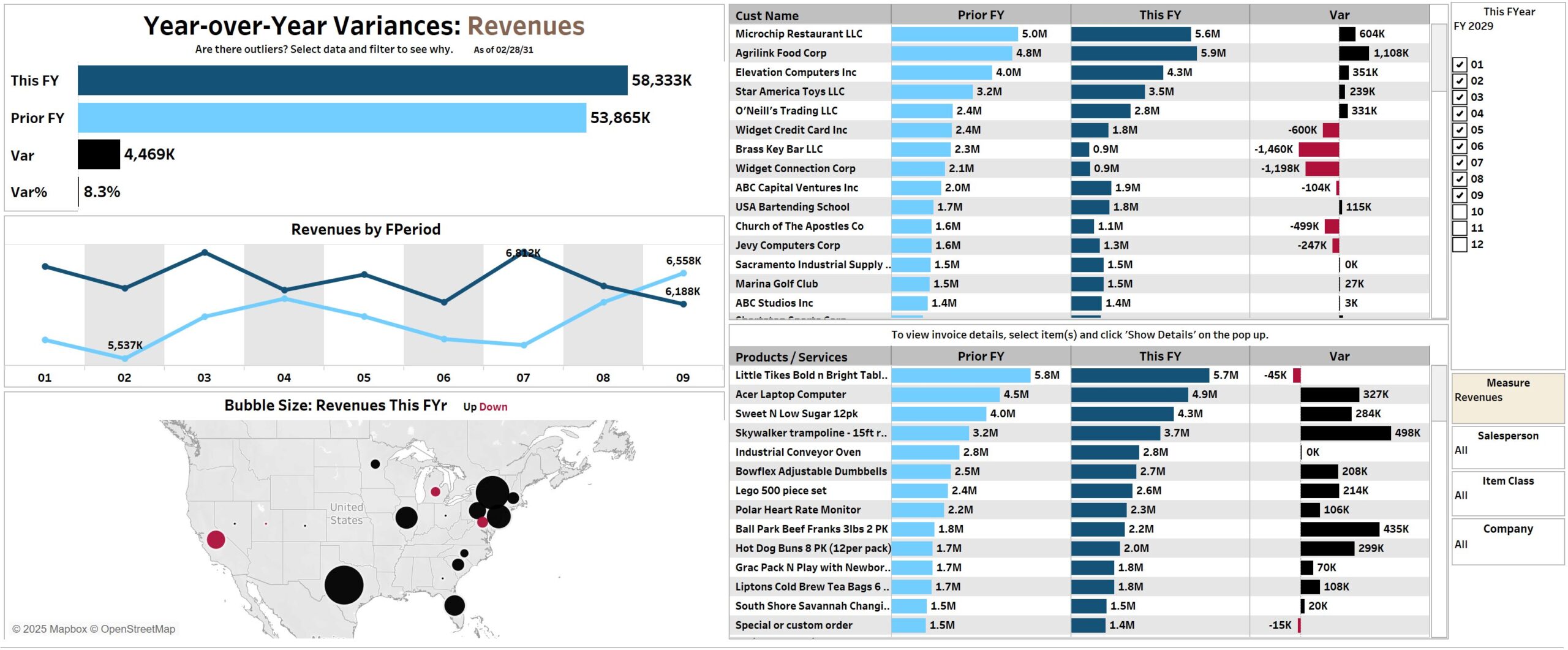The height and width of the screenshot is (650, 1568).
Task: Check the period 12 checkbox
Action: point(1460,244)
